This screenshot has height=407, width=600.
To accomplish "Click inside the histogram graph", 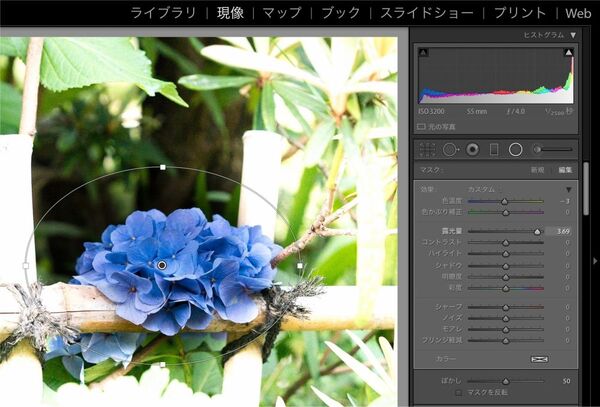I will click(x=496, y=75).
